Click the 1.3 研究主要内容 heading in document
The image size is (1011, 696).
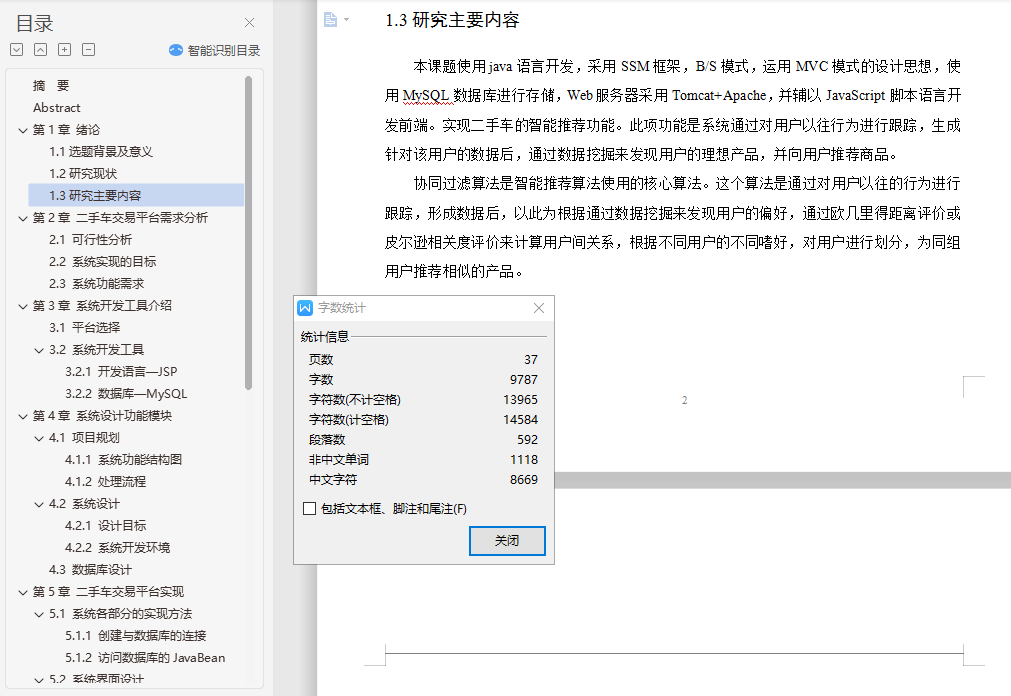click(452, 20)
